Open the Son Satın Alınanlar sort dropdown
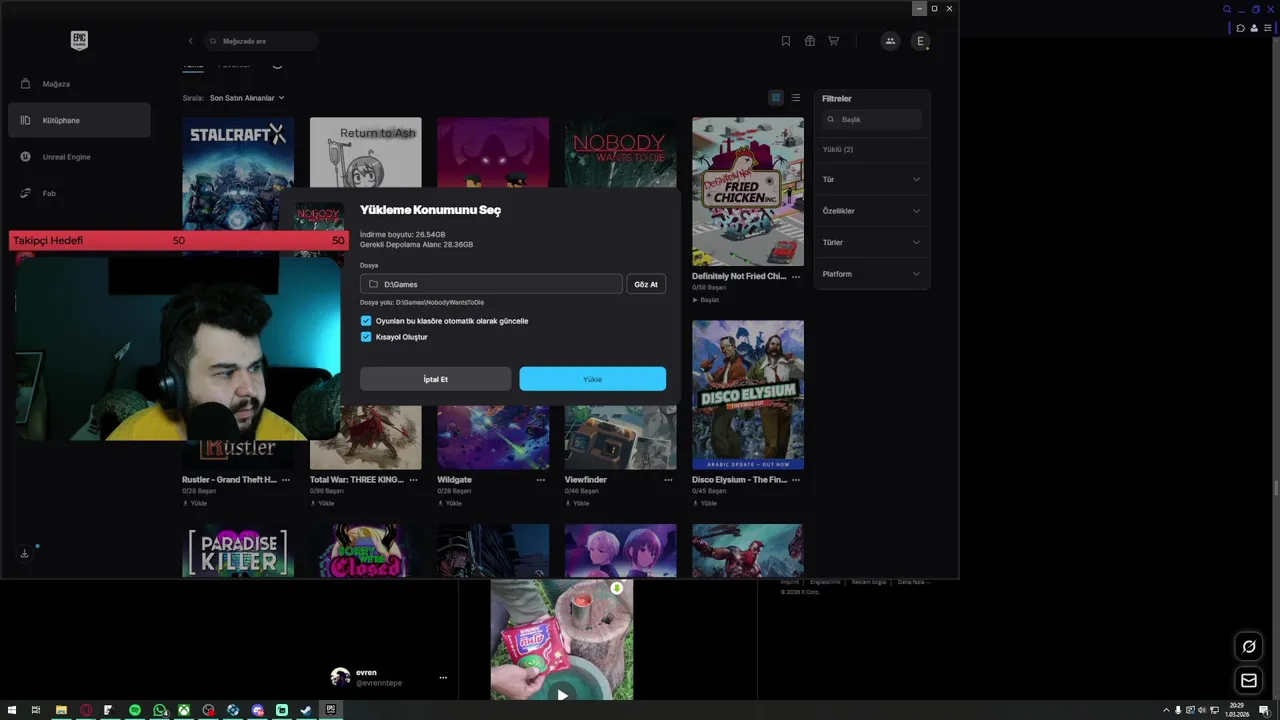The height and width of the screenshot is (720, 1280). 247,98
